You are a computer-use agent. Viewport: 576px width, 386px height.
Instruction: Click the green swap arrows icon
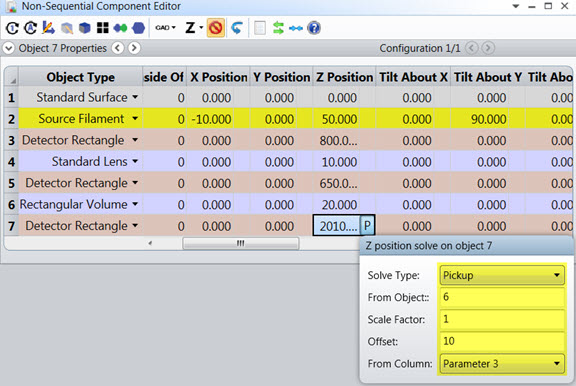(x=278, y=28)
